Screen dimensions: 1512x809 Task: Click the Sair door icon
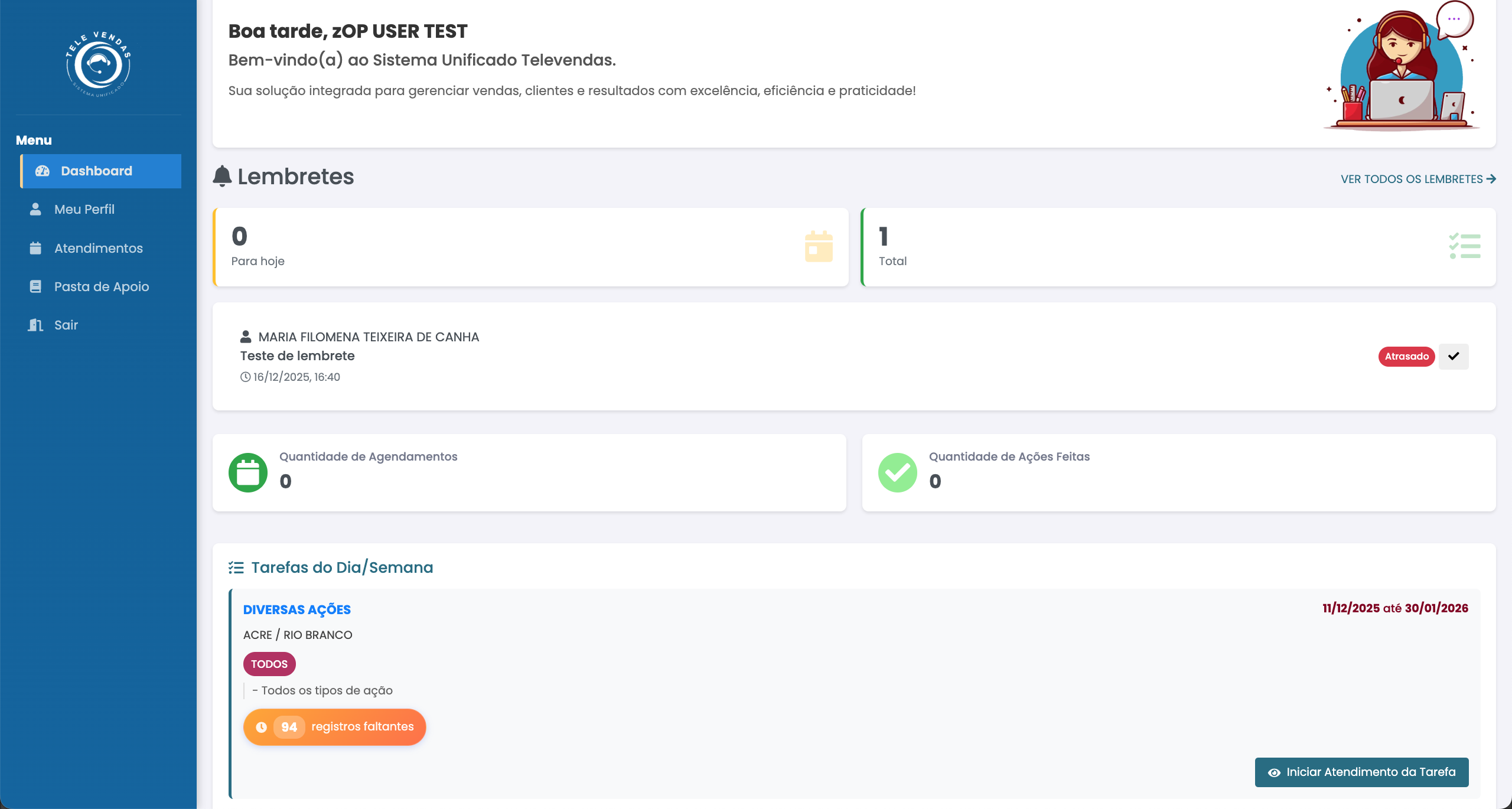(35, 325)
